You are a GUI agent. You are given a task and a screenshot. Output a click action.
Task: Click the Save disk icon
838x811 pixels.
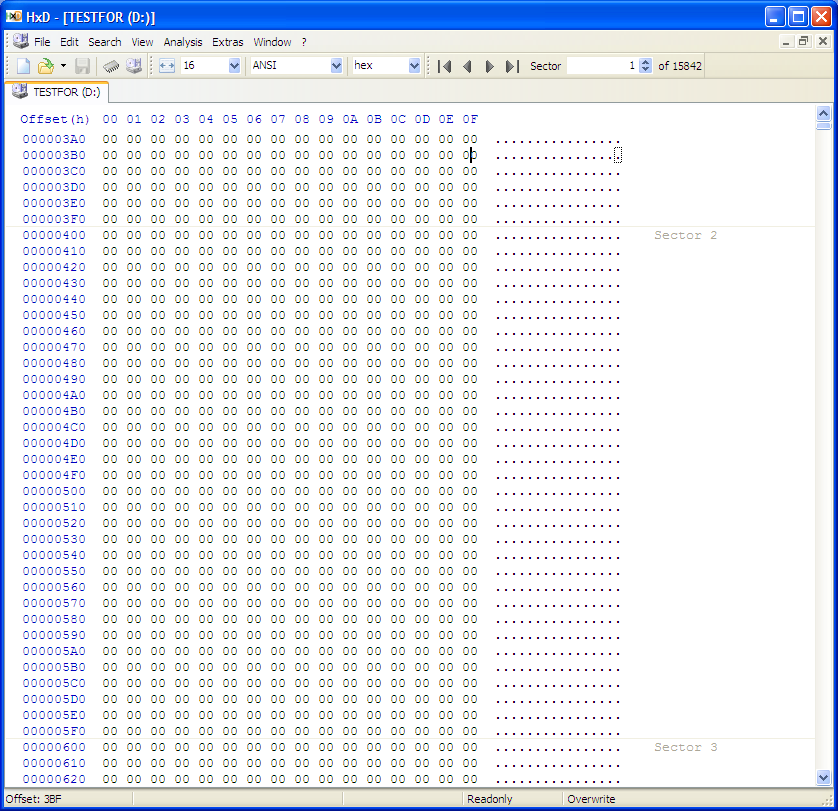click(82, 66)
